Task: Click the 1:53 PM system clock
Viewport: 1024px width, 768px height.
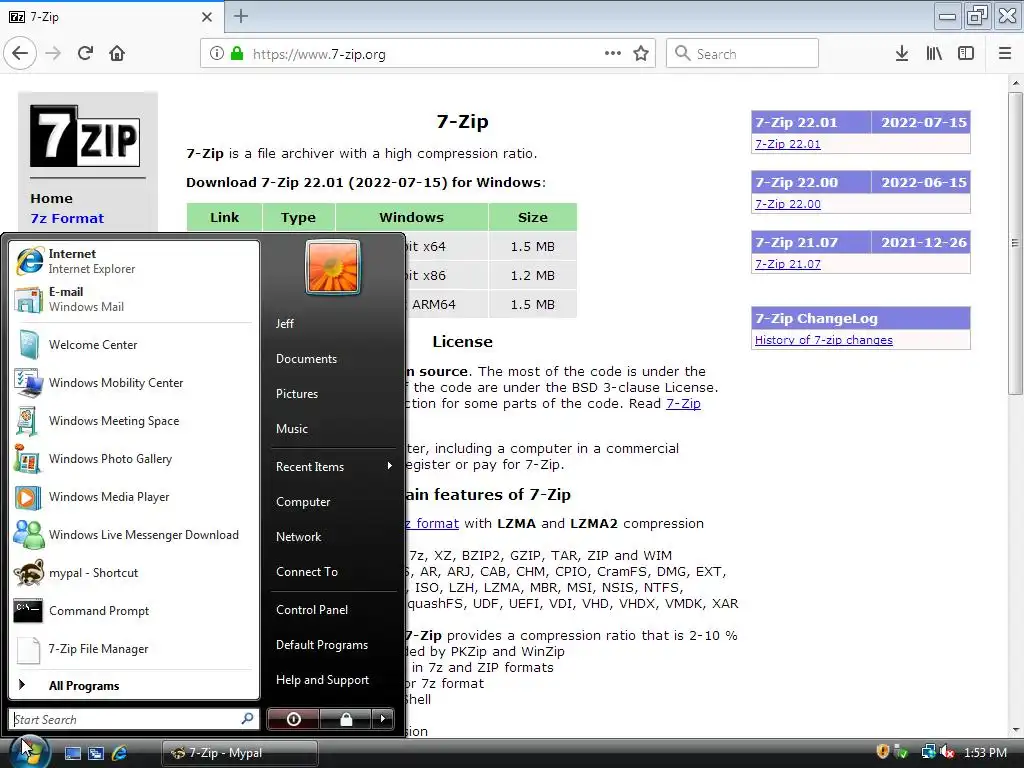Action: pyautogui.click(x=985, y=753)
